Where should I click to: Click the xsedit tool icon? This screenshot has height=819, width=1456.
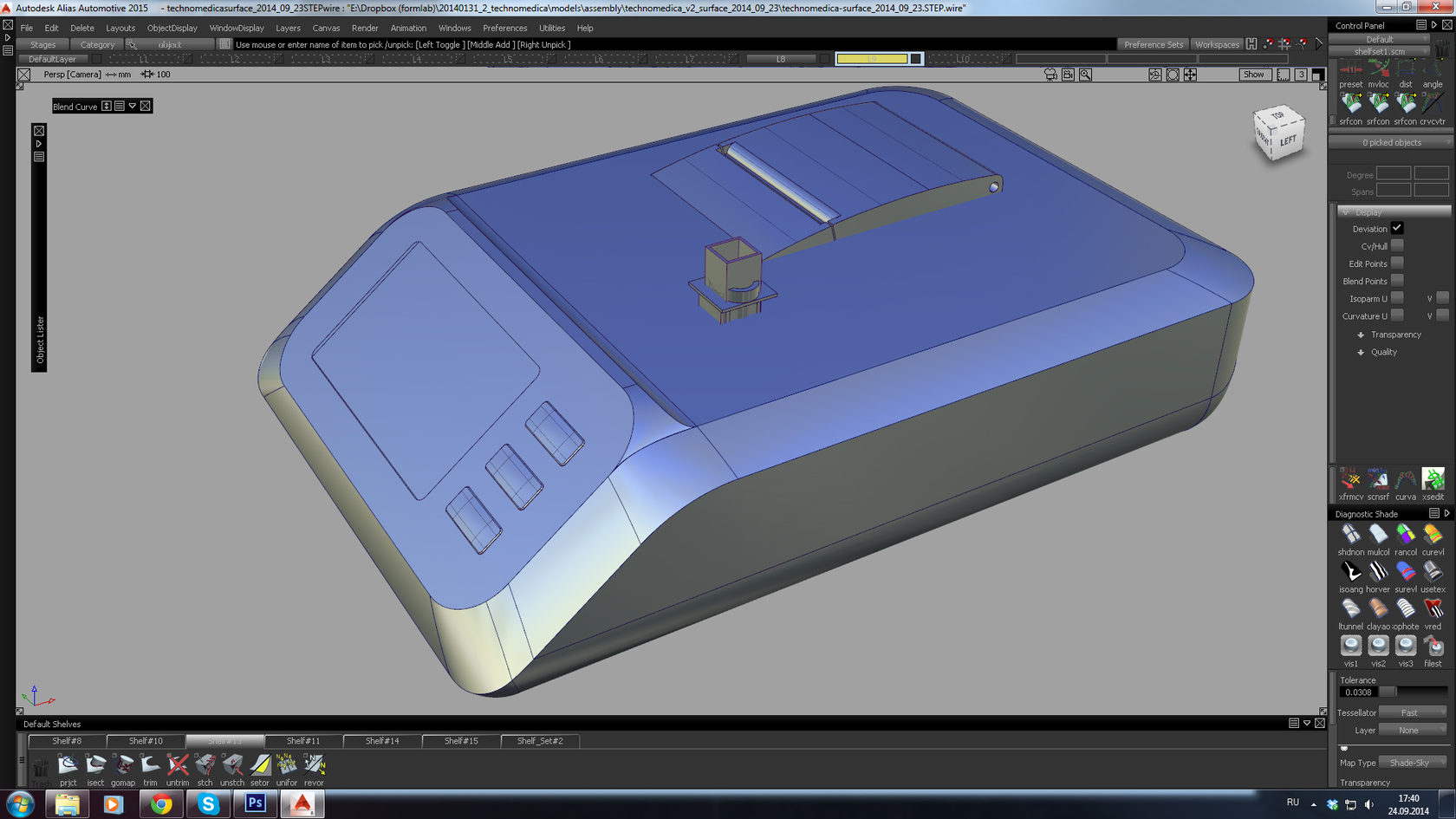pos(1433,479)
